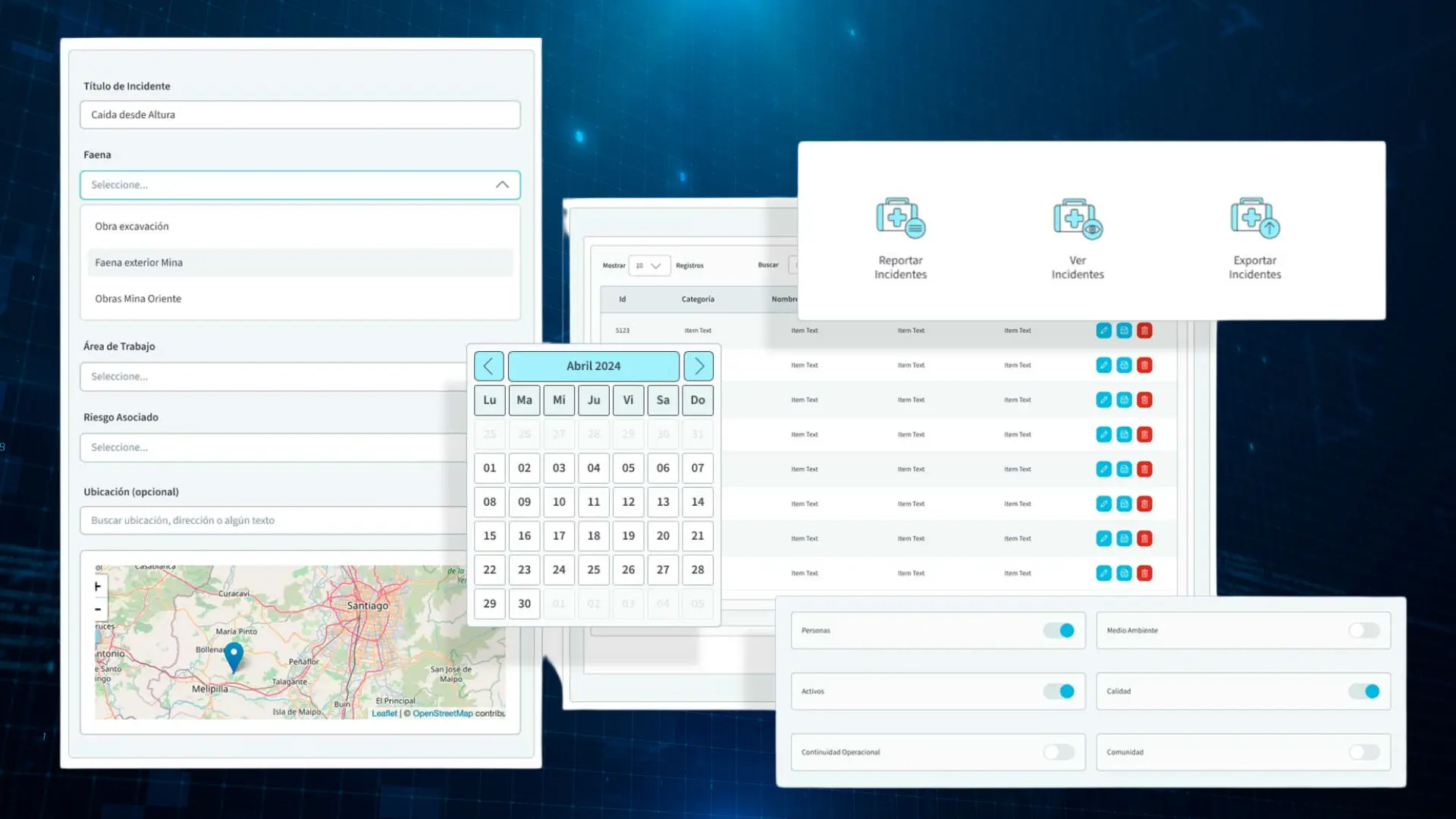Click the red delete trash icon in row 5123
The width and height of the screenshot is (1456, 819).
tap(1144, 331)
